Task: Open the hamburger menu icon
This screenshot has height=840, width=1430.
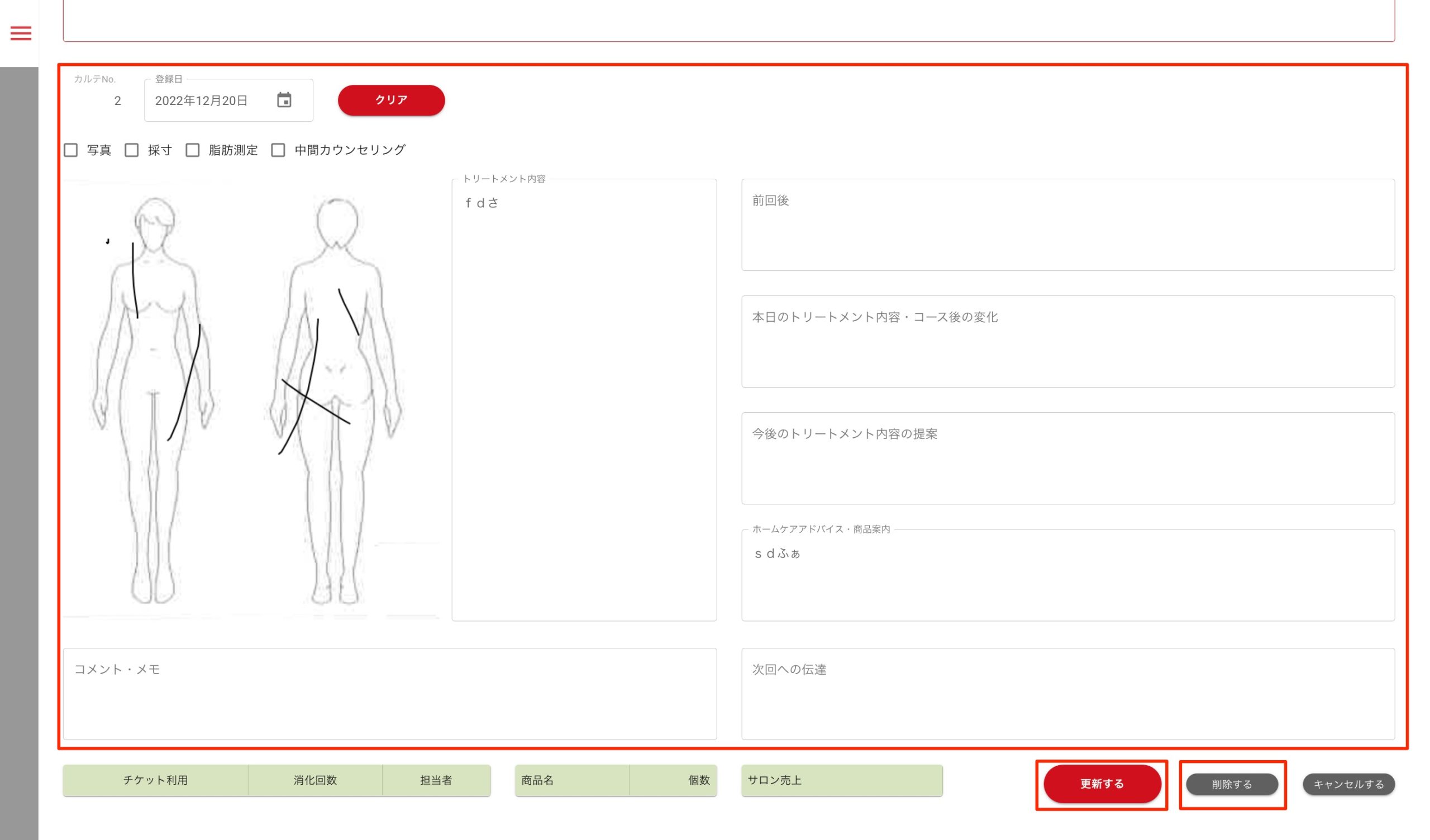Action: [x=21, y=33]
